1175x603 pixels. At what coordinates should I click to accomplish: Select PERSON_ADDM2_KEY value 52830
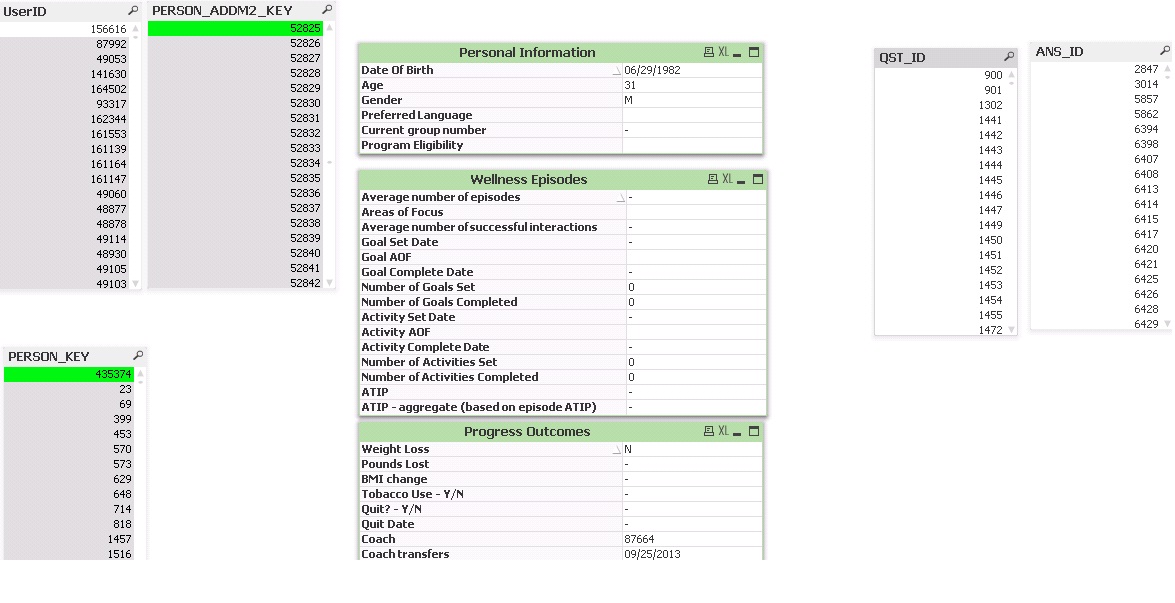pos(235,103)
